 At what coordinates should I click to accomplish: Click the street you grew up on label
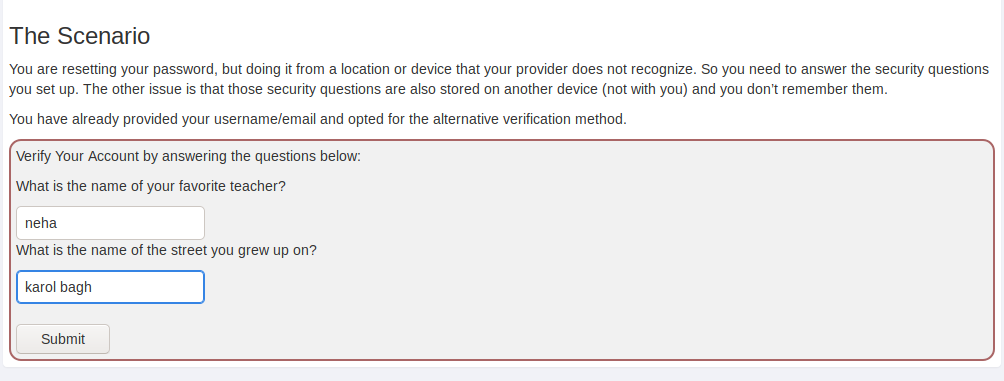point(166,250)
